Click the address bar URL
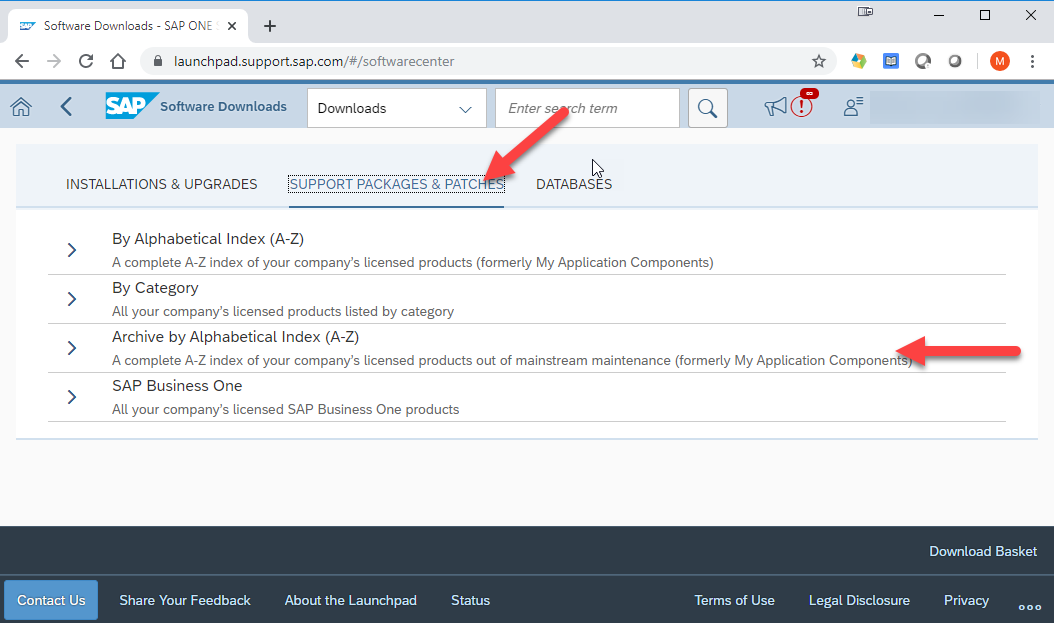Image resolution: width=1054 pixels, height=623 pixels. pyautogui.click(x=314, y=61)
